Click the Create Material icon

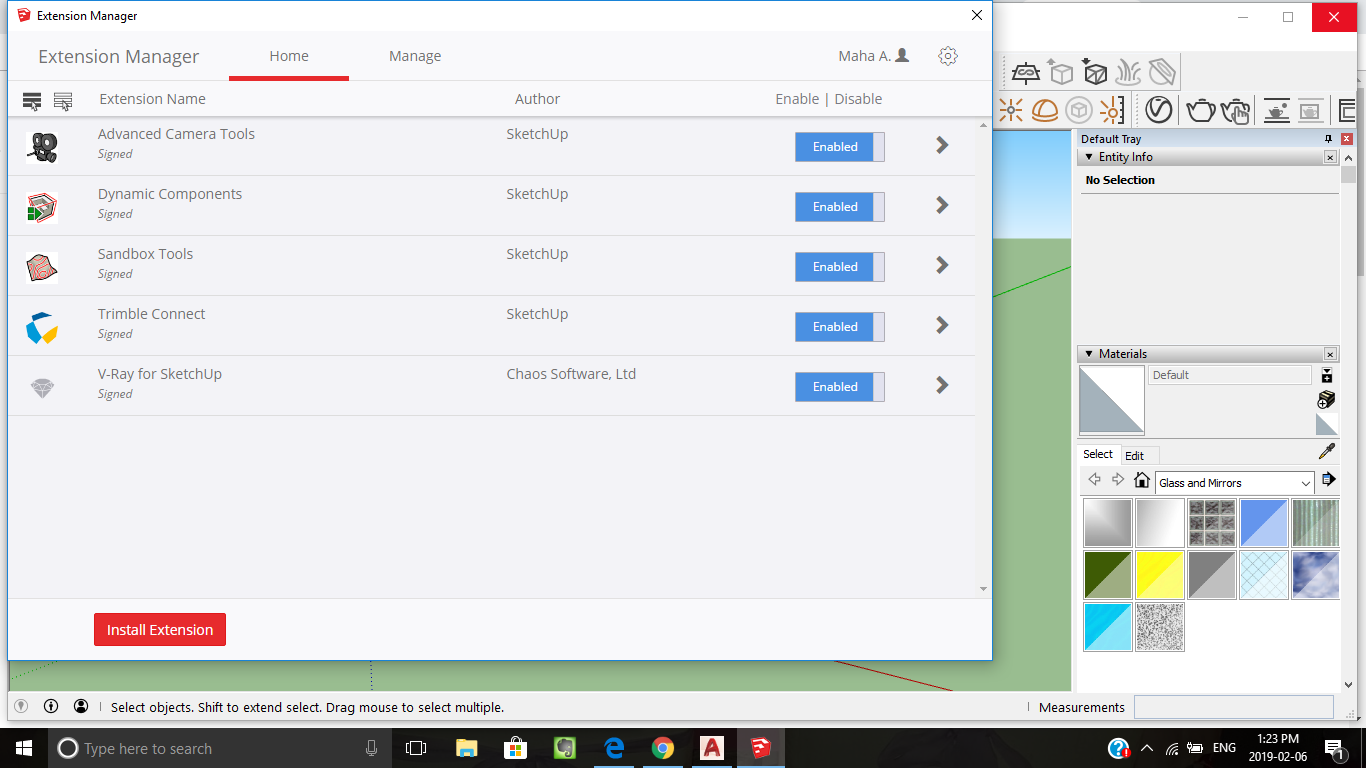click(1326, 399)
